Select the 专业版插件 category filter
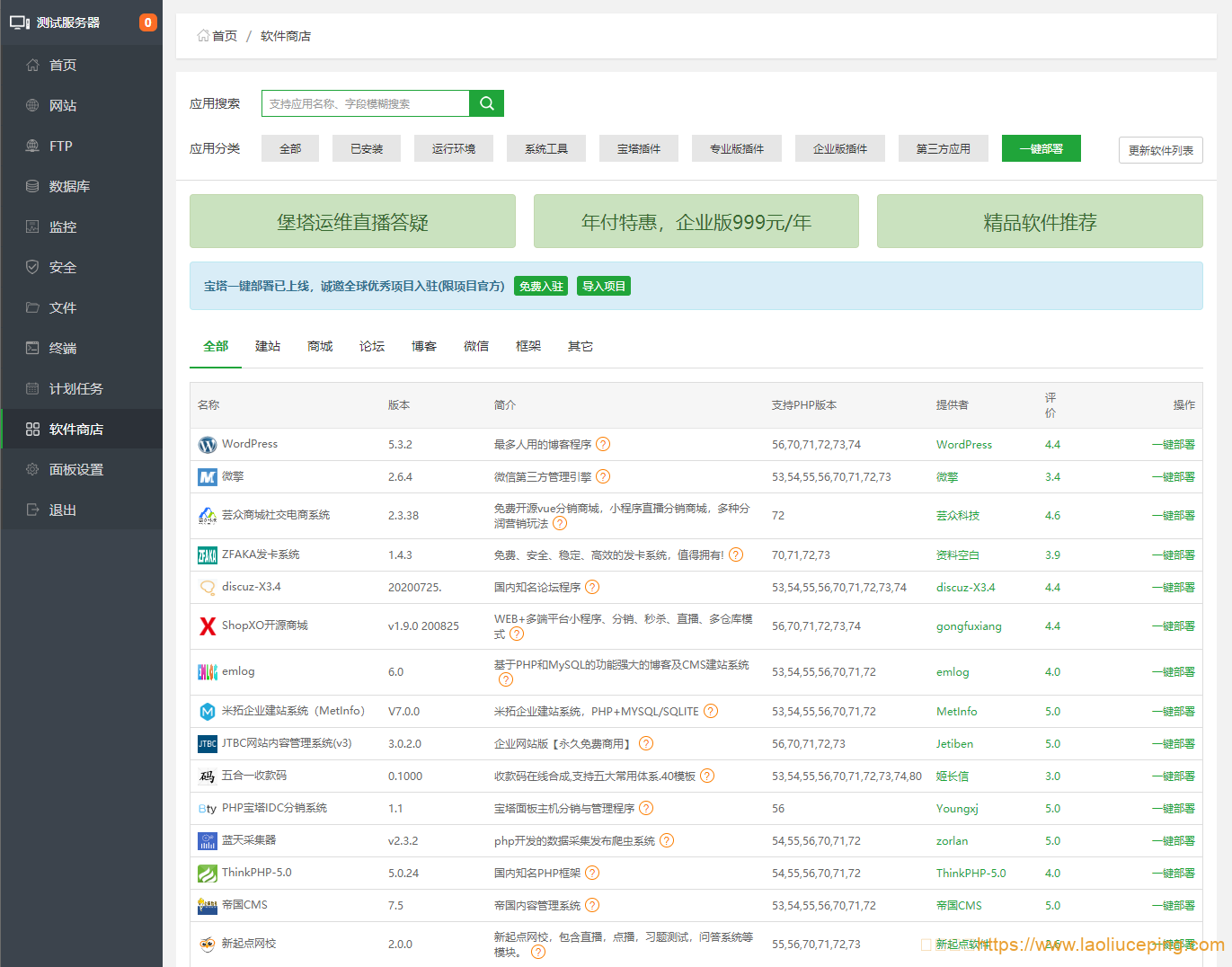Image resolution: width=1232 pixels, height=967 pixels. point(737,148)
